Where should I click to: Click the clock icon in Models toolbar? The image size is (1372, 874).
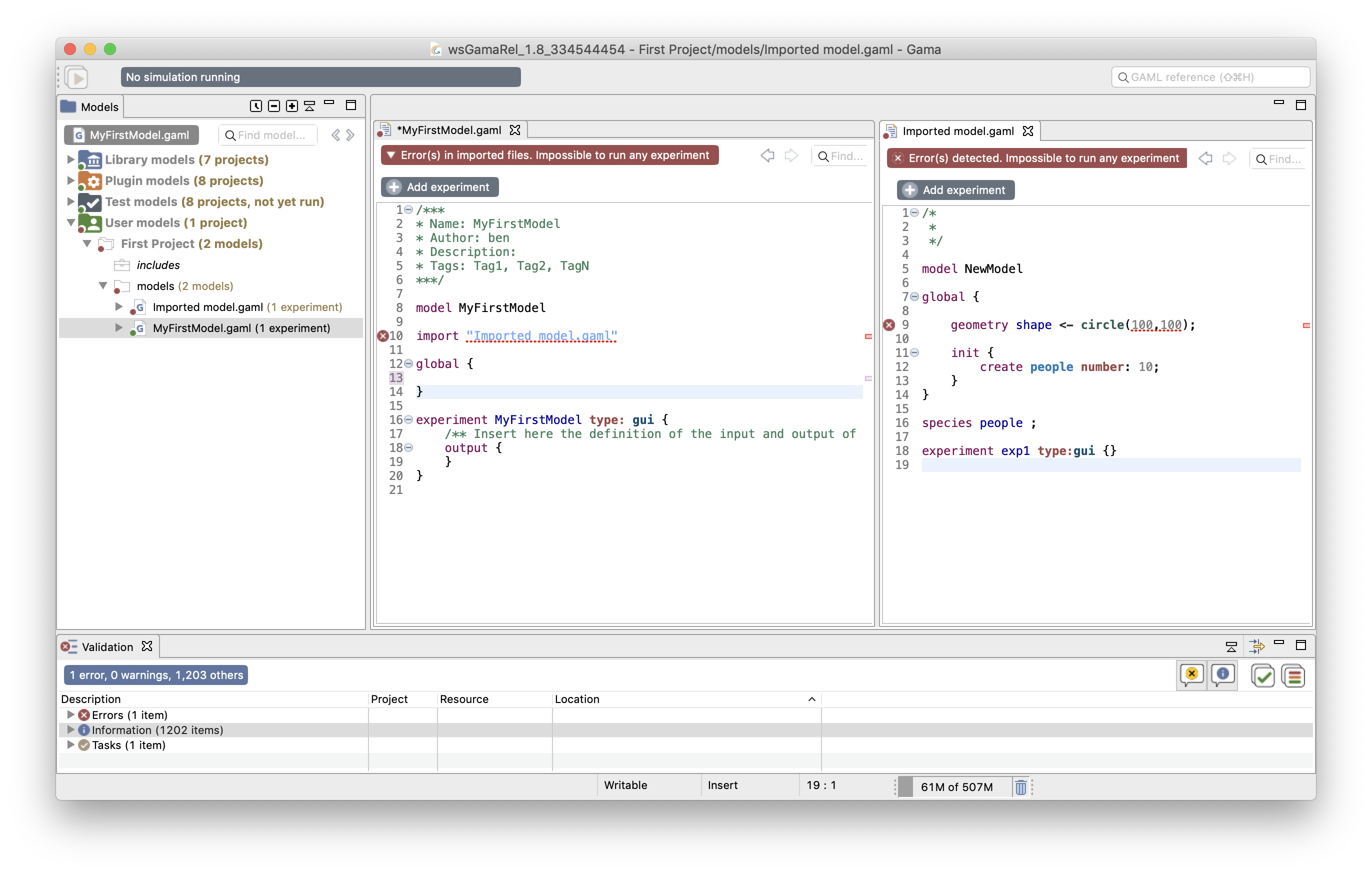pos(256,106)
